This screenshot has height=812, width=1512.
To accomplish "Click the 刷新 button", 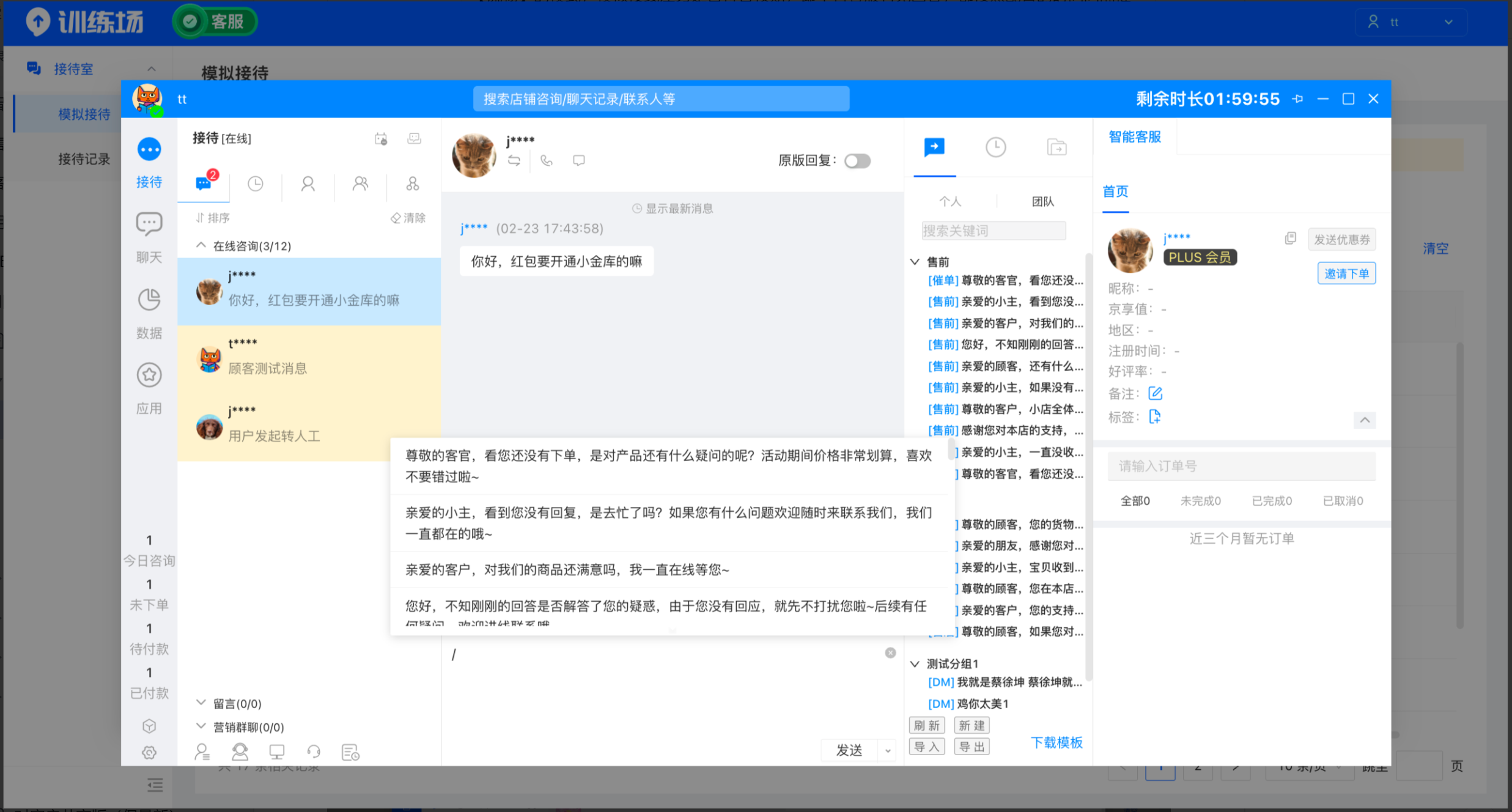I will (927, 725).
